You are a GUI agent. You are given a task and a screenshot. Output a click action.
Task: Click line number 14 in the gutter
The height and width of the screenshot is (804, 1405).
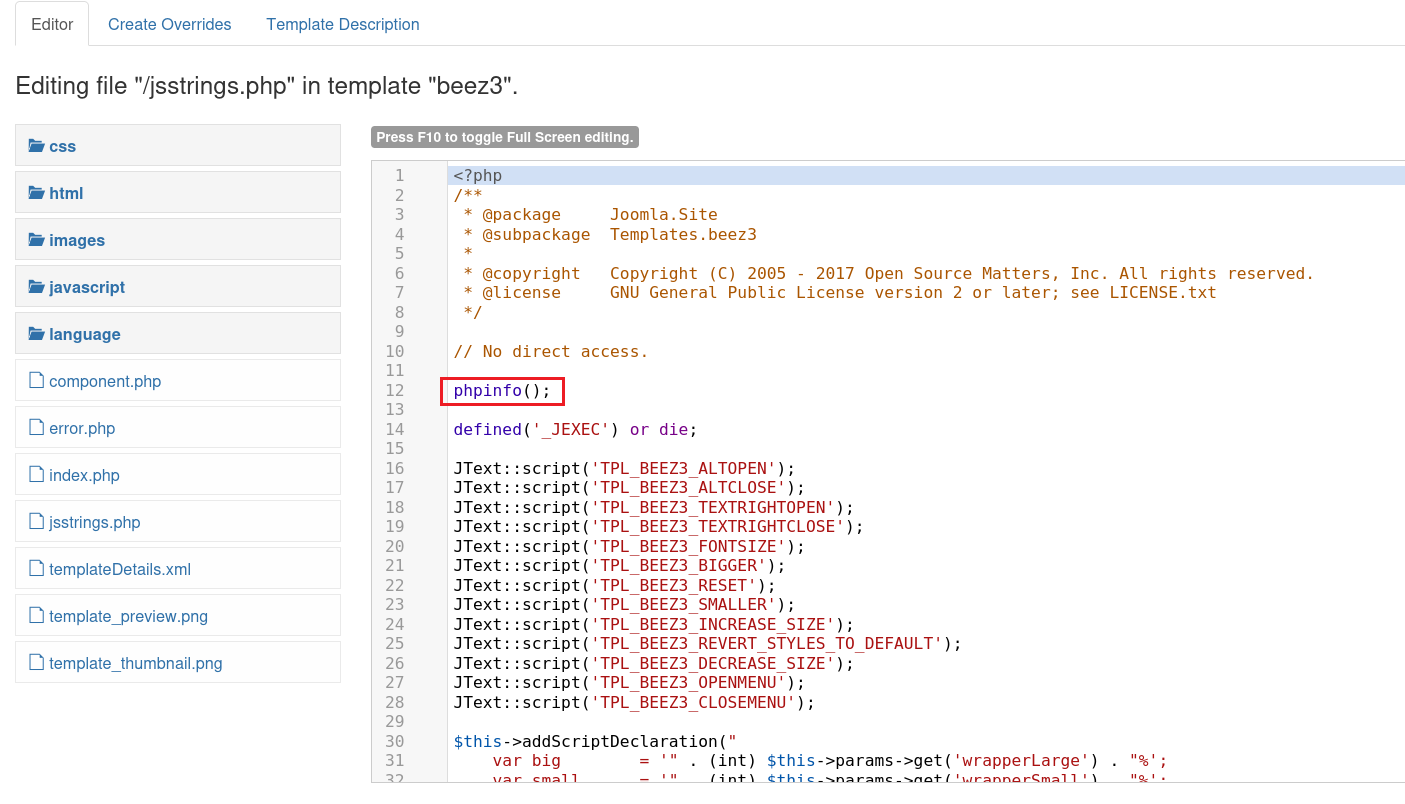point(394,430)
